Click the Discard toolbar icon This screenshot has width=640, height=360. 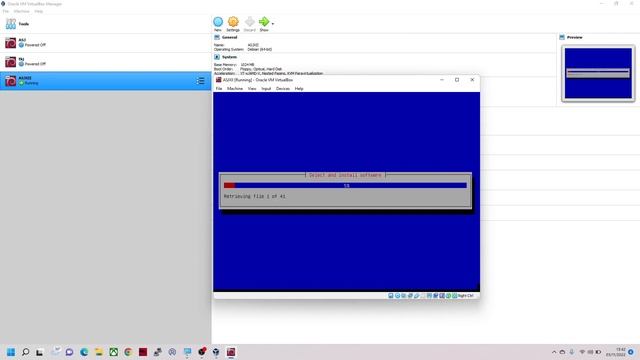(249, 22)
